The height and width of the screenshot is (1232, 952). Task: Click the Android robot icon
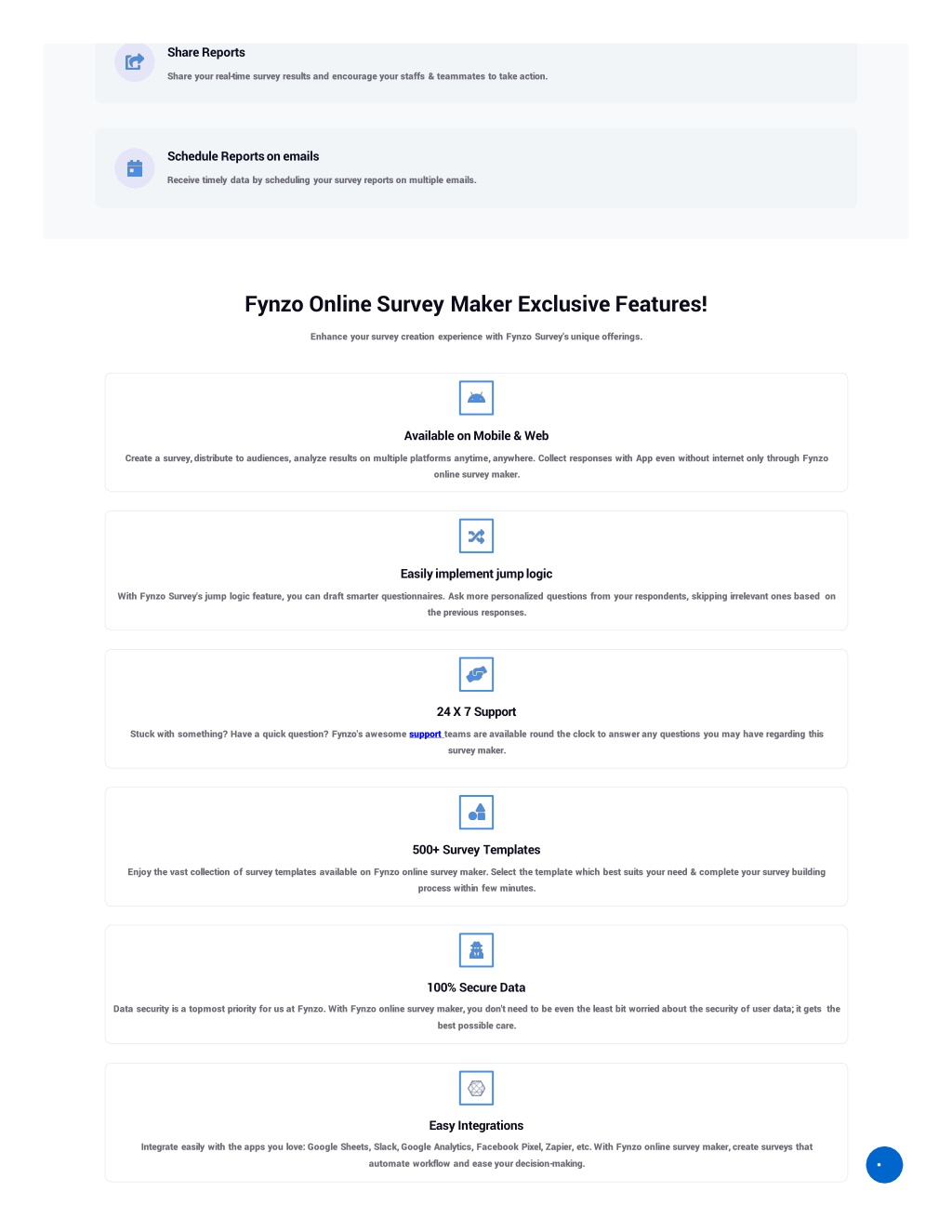[x=476, y=398]
